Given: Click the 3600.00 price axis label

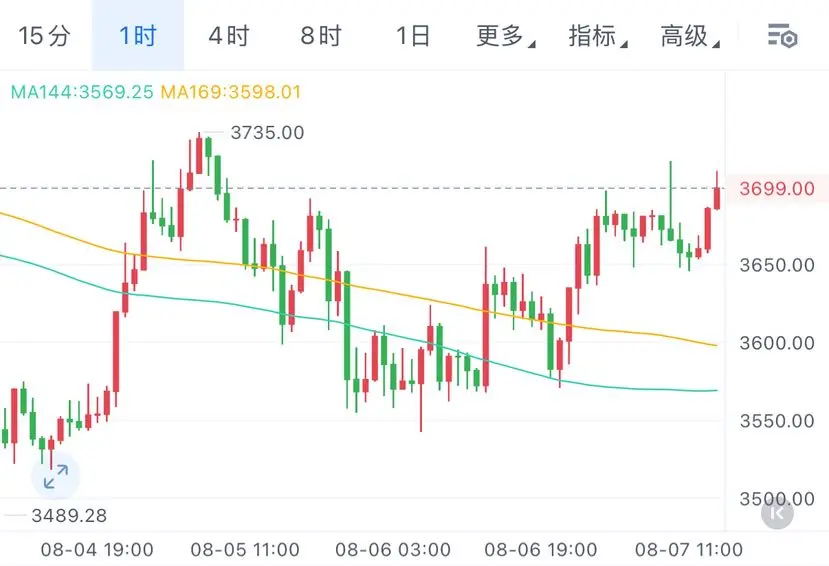Looking at the screenshot, I should pos(777,343).
